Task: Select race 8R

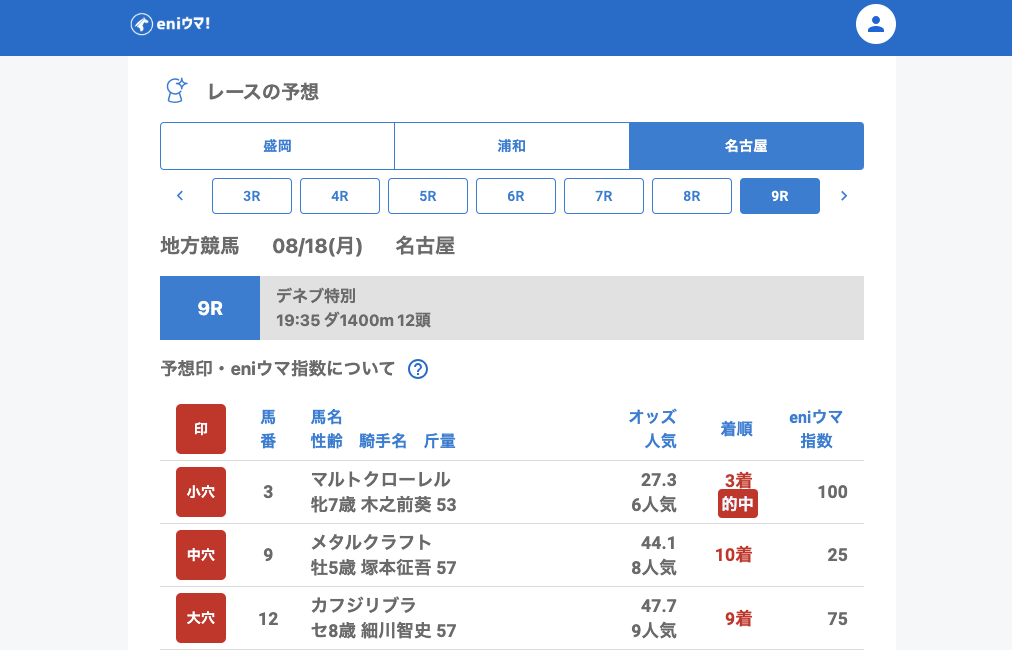Action: 692,196
